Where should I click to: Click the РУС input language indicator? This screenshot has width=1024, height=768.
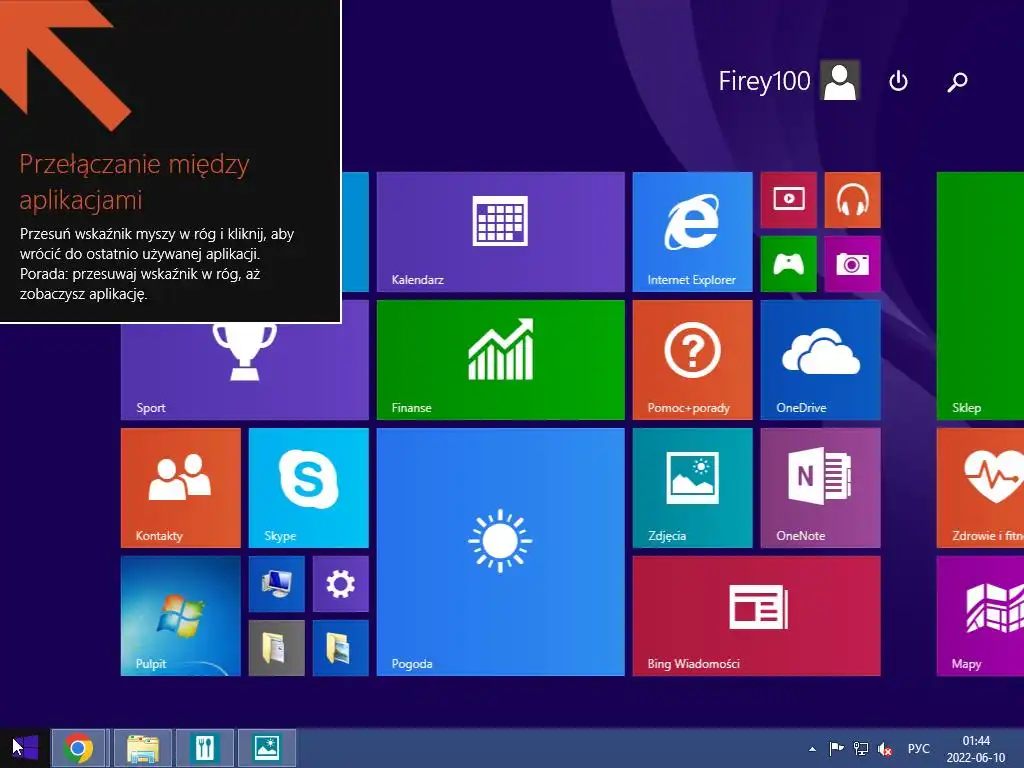point(918,748)
